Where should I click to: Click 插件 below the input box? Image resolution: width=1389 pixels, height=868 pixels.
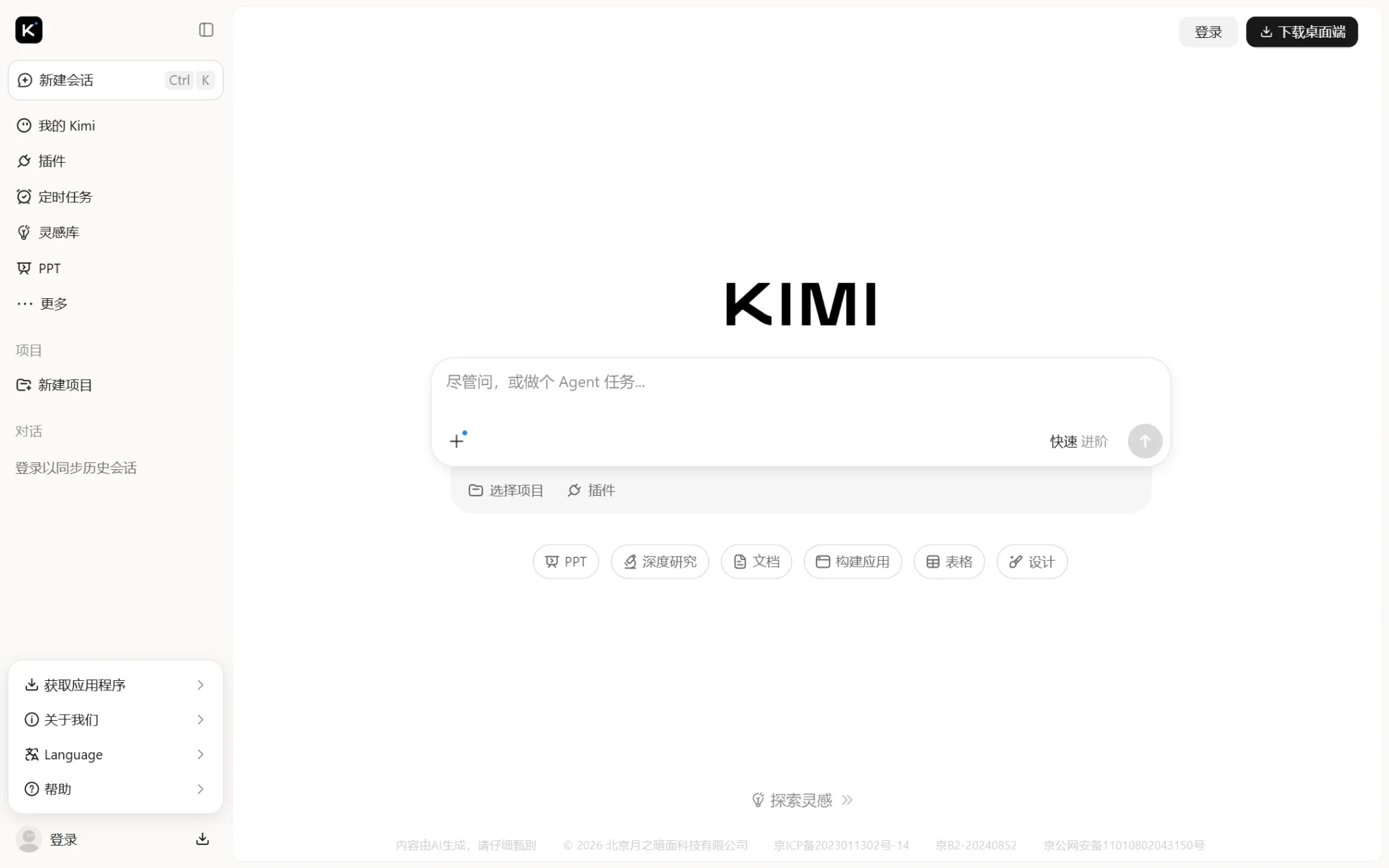tap(591, 490)
